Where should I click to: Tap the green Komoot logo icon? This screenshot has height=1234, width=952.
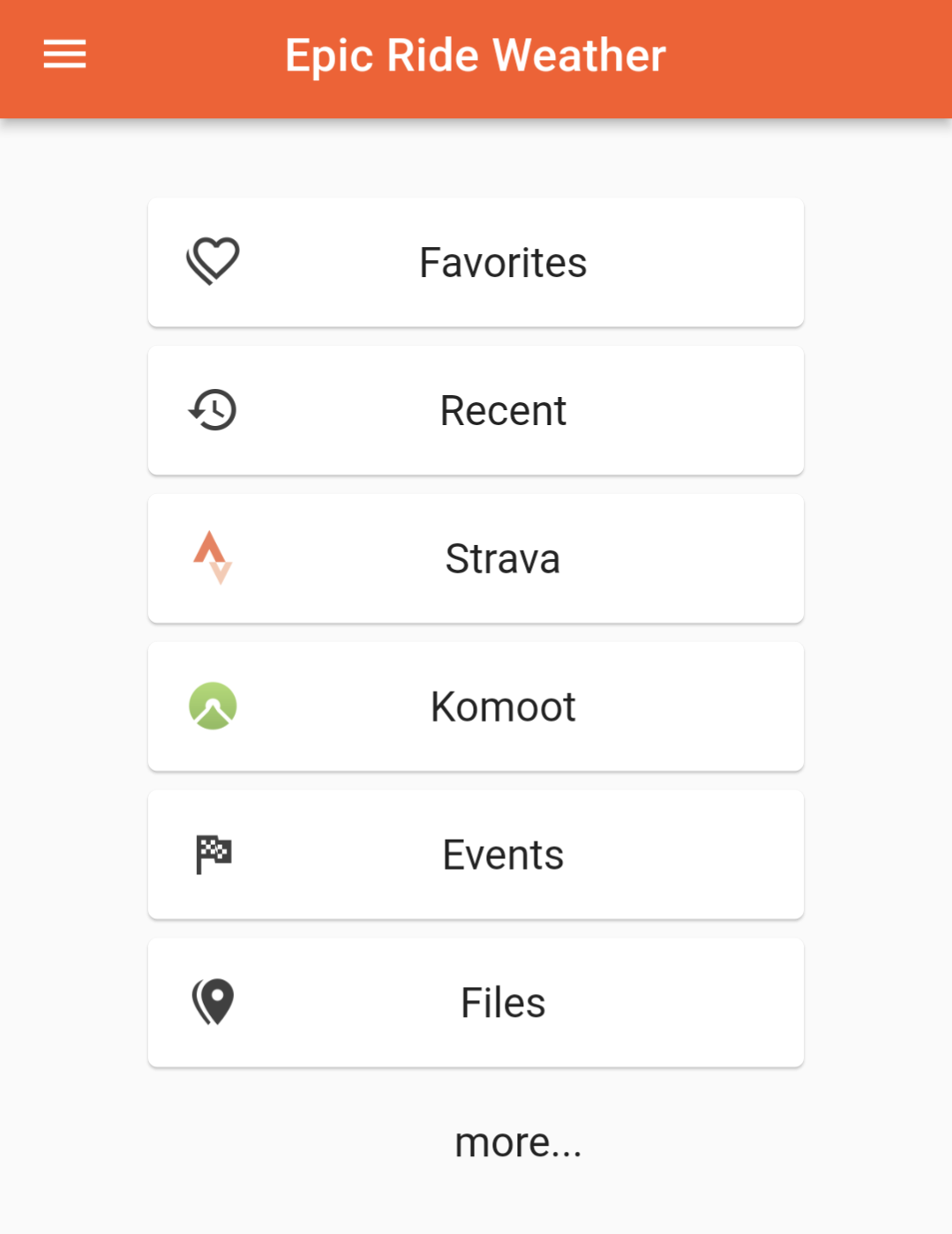coord(213,707)
